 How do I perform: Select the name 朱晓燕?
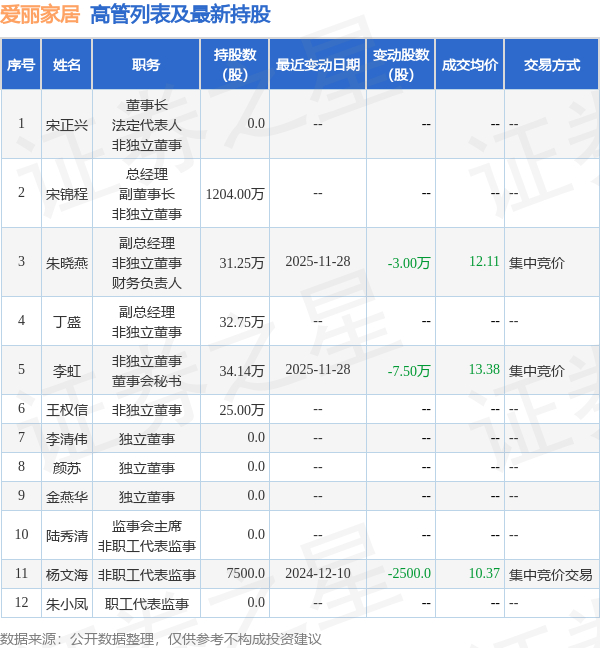(67, 263)
